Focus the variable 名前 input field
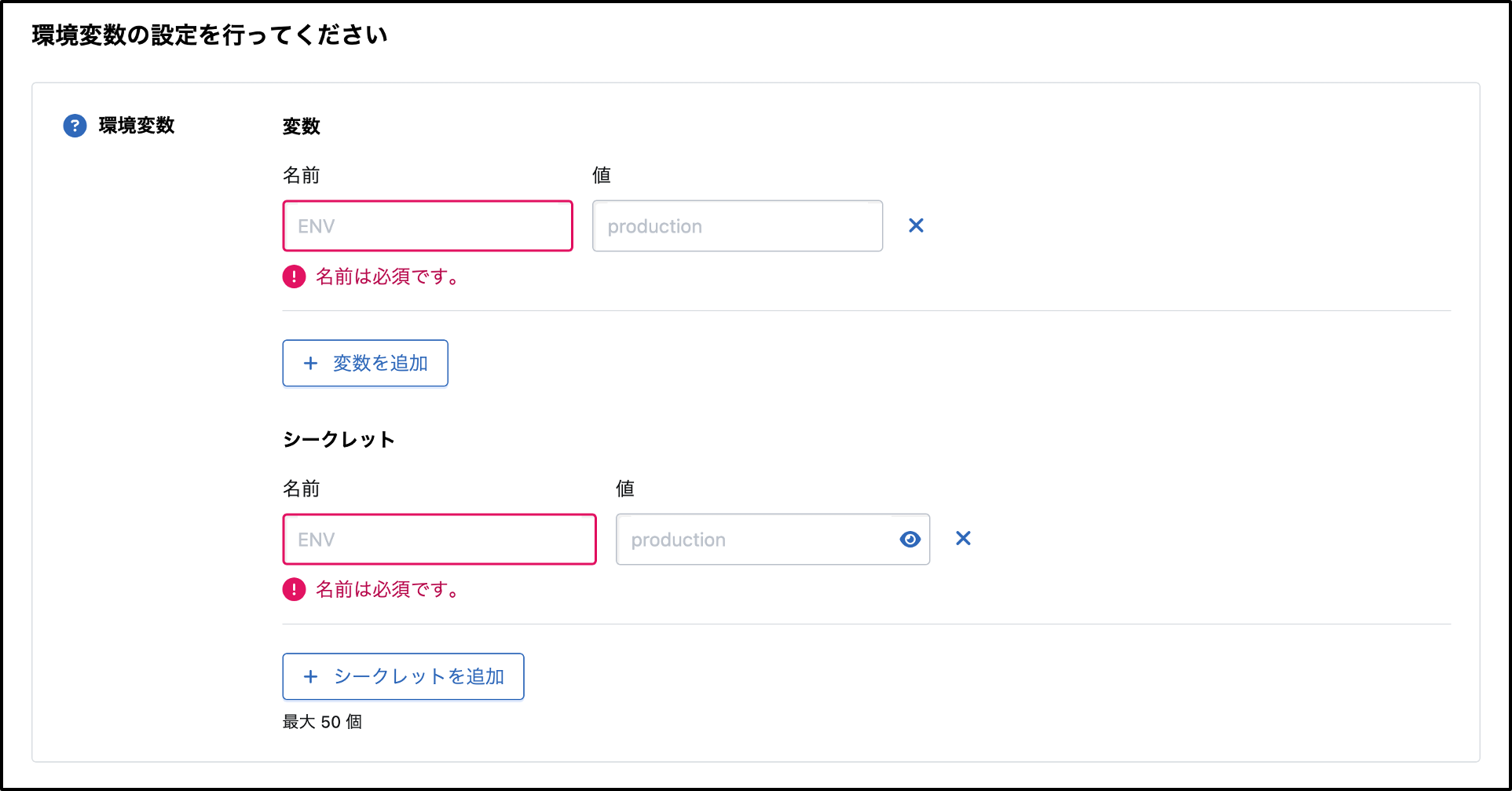 point(427,226)
